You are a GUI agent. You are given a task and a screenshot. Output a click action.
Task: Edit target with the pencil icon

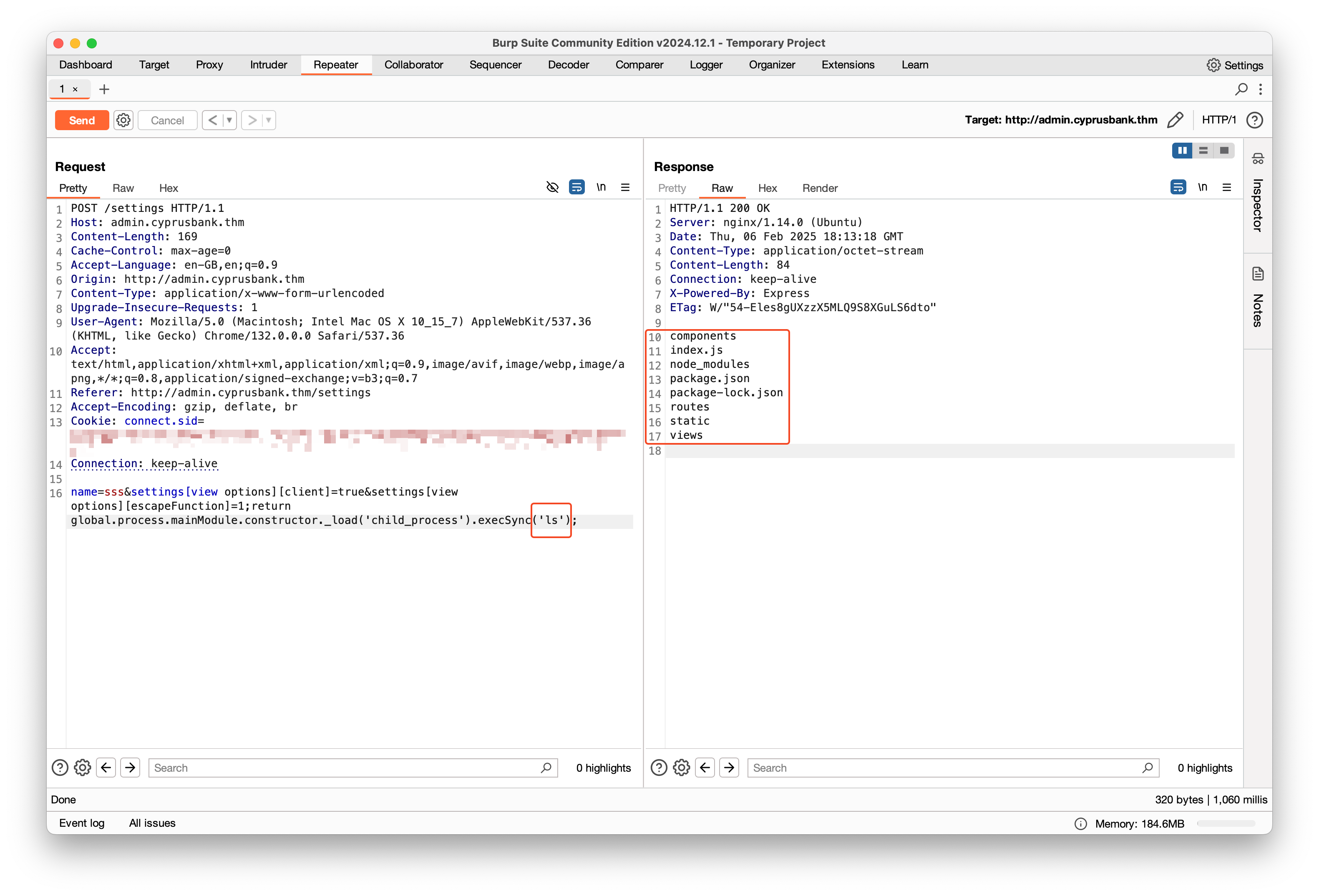click(x=1176, y=120)
